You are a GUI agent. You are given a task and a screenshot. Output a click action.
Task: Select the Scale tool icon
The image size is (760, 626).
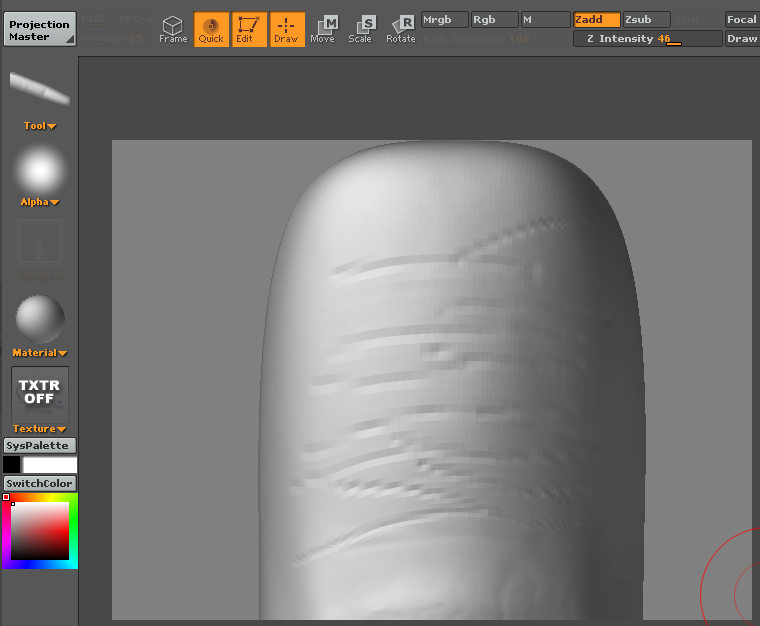360,30
